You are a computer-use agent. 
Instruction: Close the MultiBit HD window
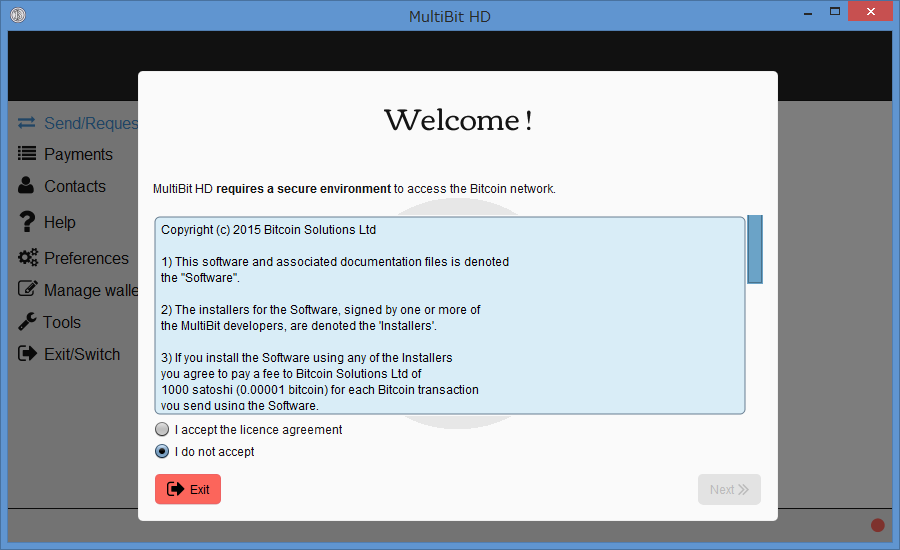coord(870,12)
